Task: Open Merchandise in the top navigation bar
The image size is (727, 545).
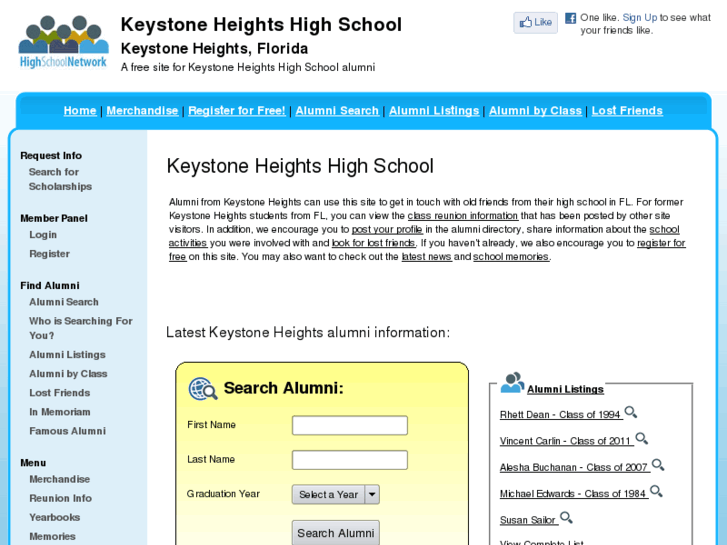Action: pyautogui.click(x=142, y=111)
